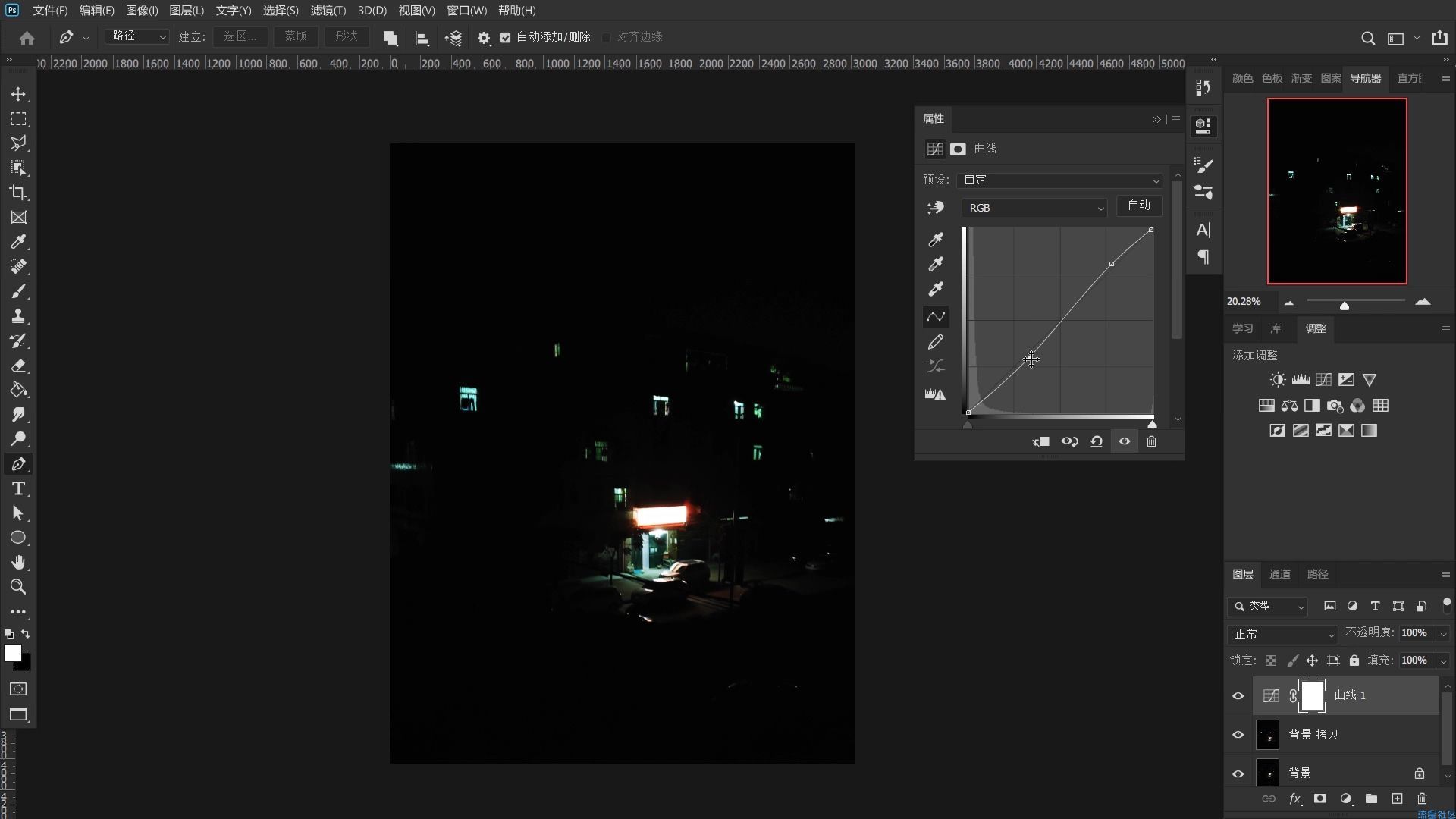Delete the curves adjustment layer from Properties

click(1151, 441)
